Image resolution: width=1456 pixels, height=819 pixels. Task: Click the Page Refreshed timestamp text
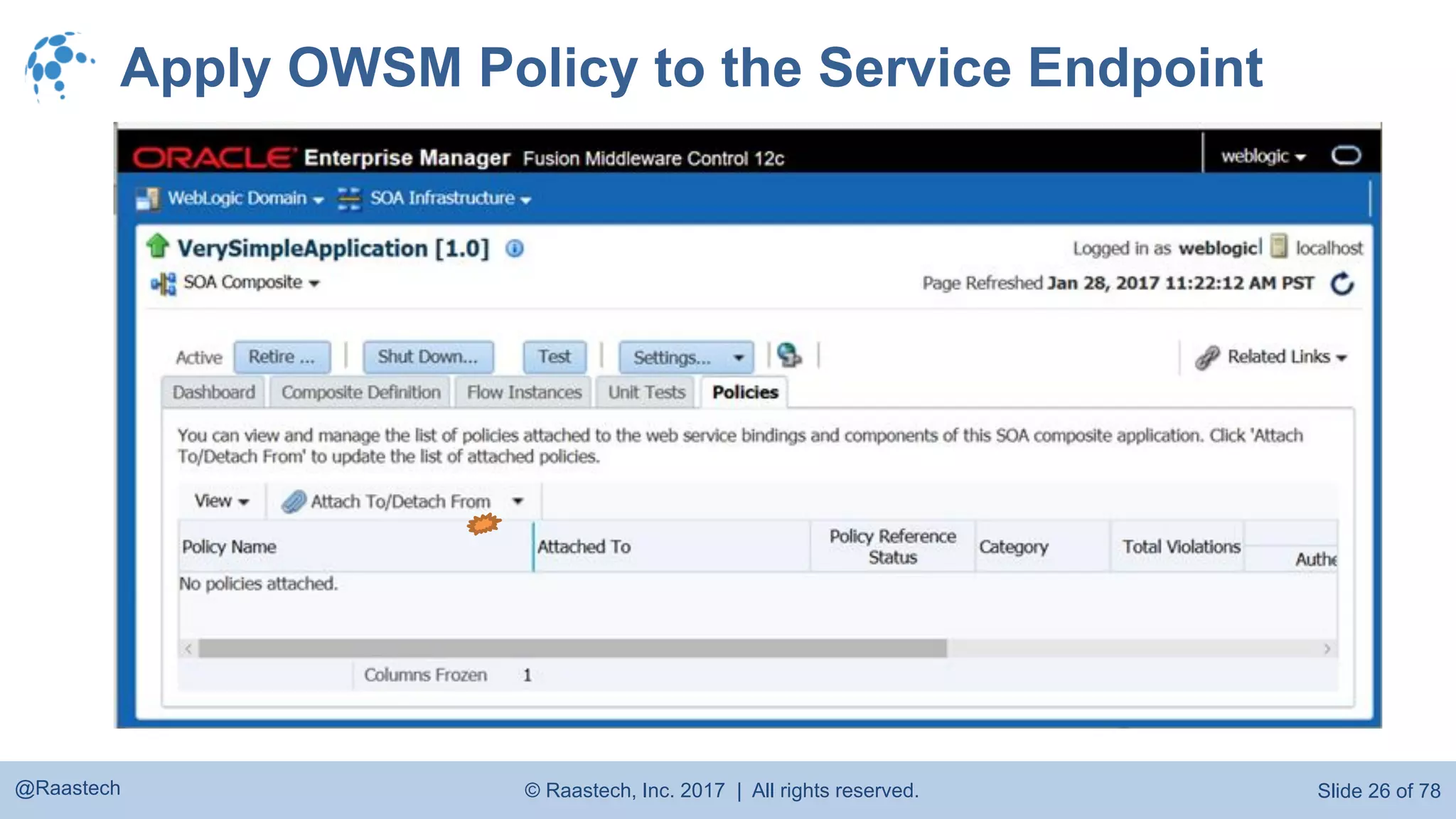point(1118,283)
